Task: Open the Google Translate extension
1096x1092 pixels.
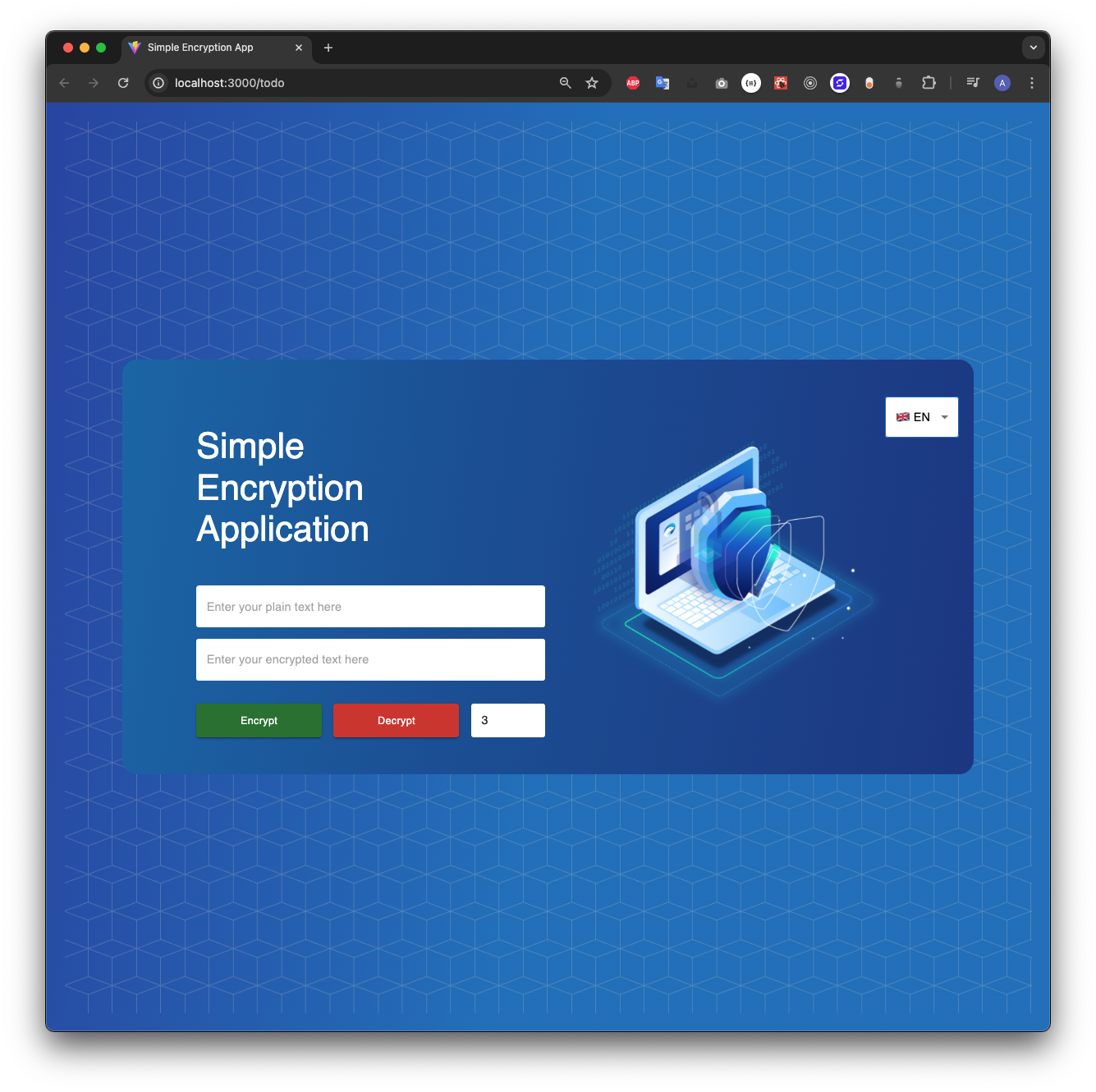Action: pos(663,83)
